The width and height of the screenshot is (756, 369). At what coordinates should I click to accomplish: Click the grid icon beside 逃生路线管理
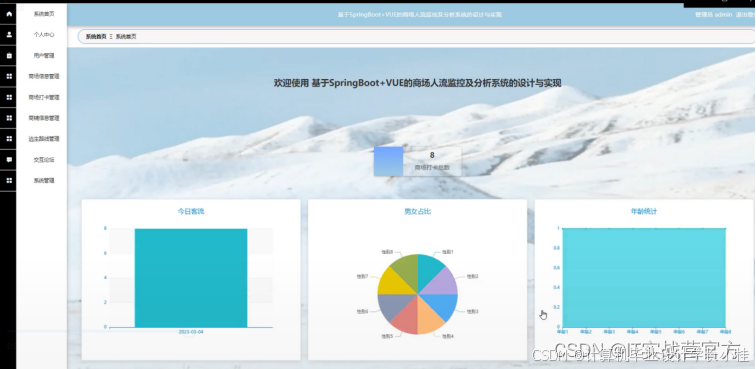coord(9,139)
